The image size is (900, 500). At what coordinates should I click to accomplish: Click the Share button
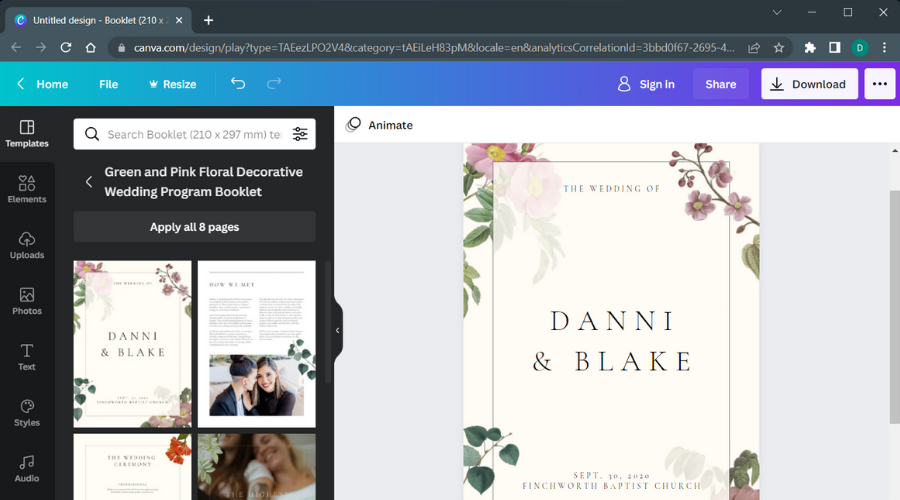click(720, 84)
